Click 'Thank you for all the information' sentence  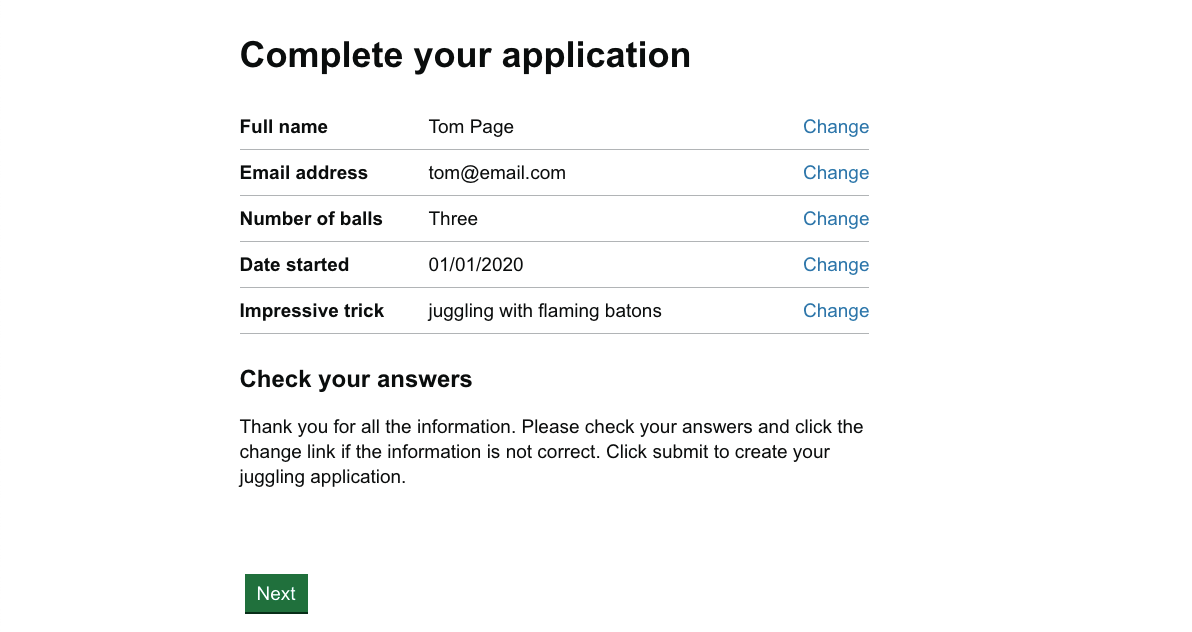[x=378, y=427]
